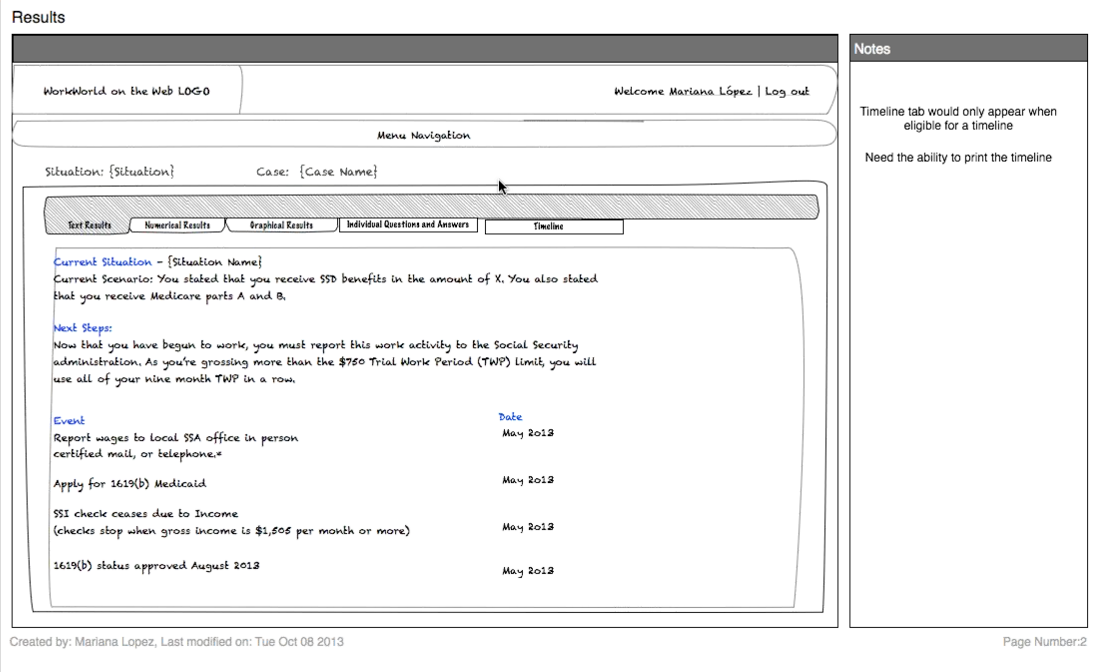1094x672 pixels.
Task: Select 'Need the ability to print the timeline' note
Action: pos(958,157)
